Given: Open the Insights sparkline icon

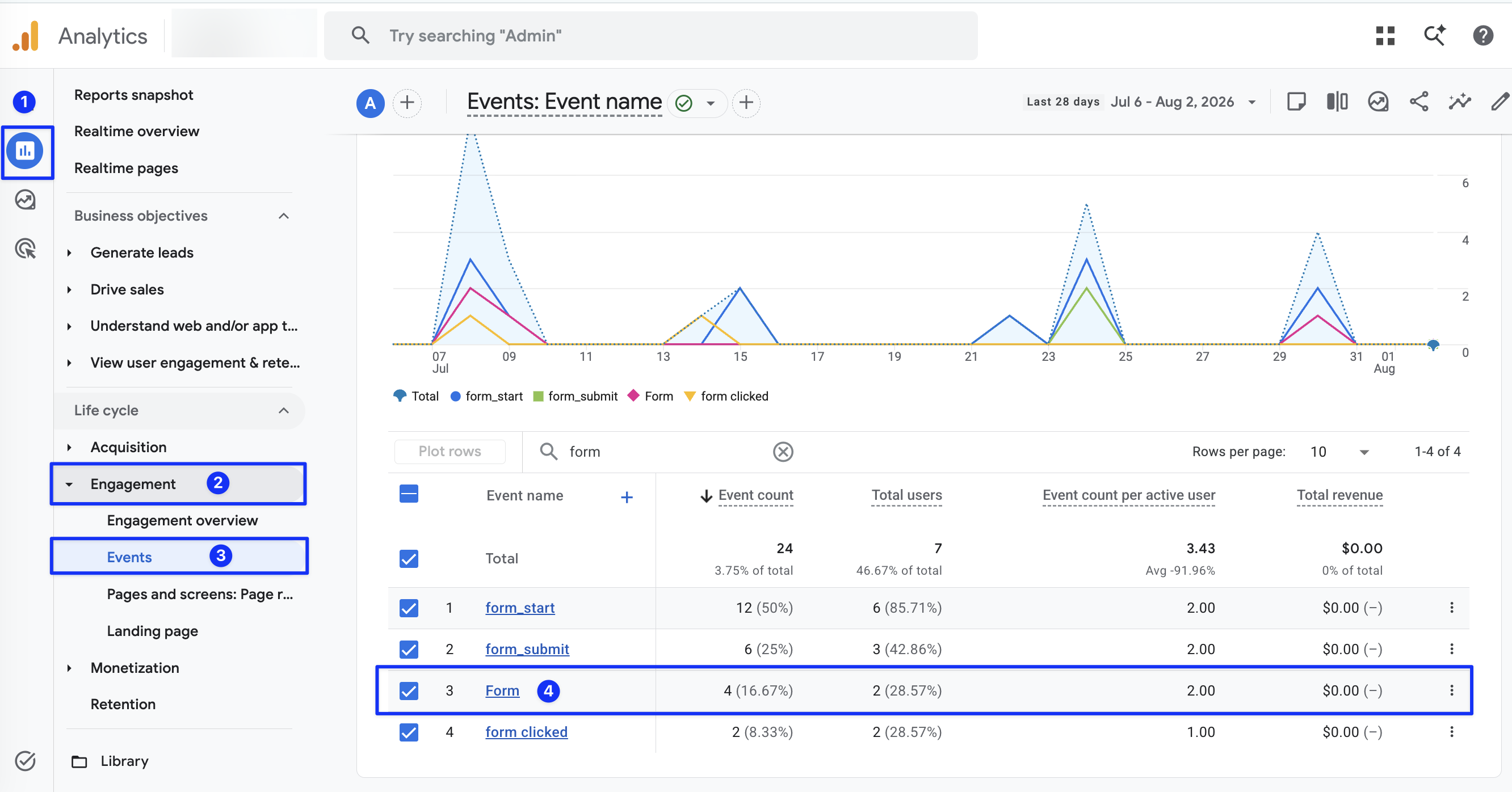Looking at the screenshot, I should (1459, 102).
